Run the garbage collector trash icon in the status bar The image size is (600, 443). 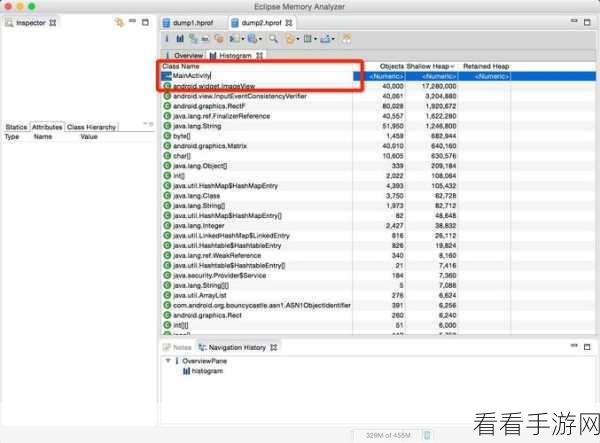[x=427, y=435]
